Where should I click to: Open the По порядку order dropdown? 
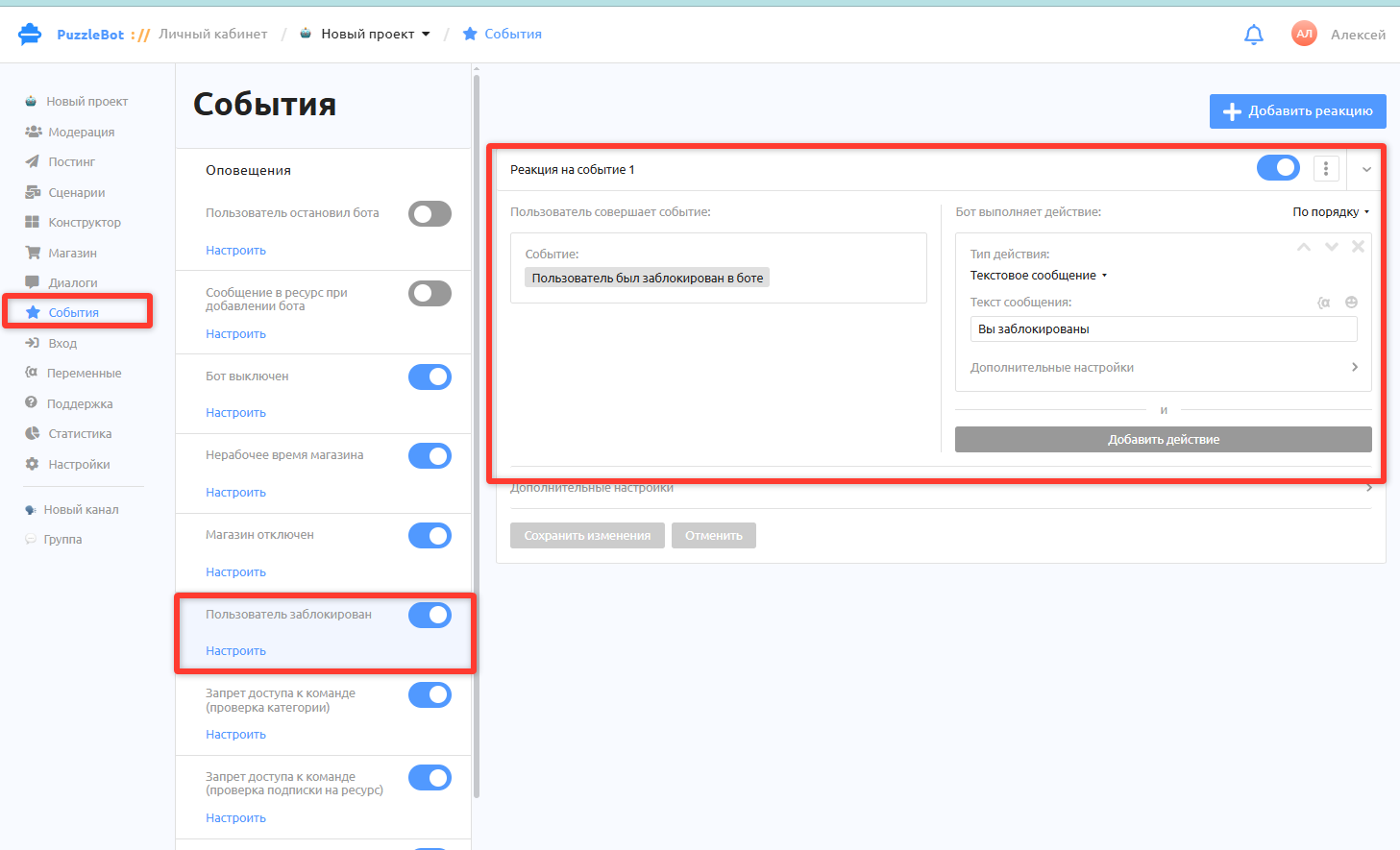tap(1331, 212)
